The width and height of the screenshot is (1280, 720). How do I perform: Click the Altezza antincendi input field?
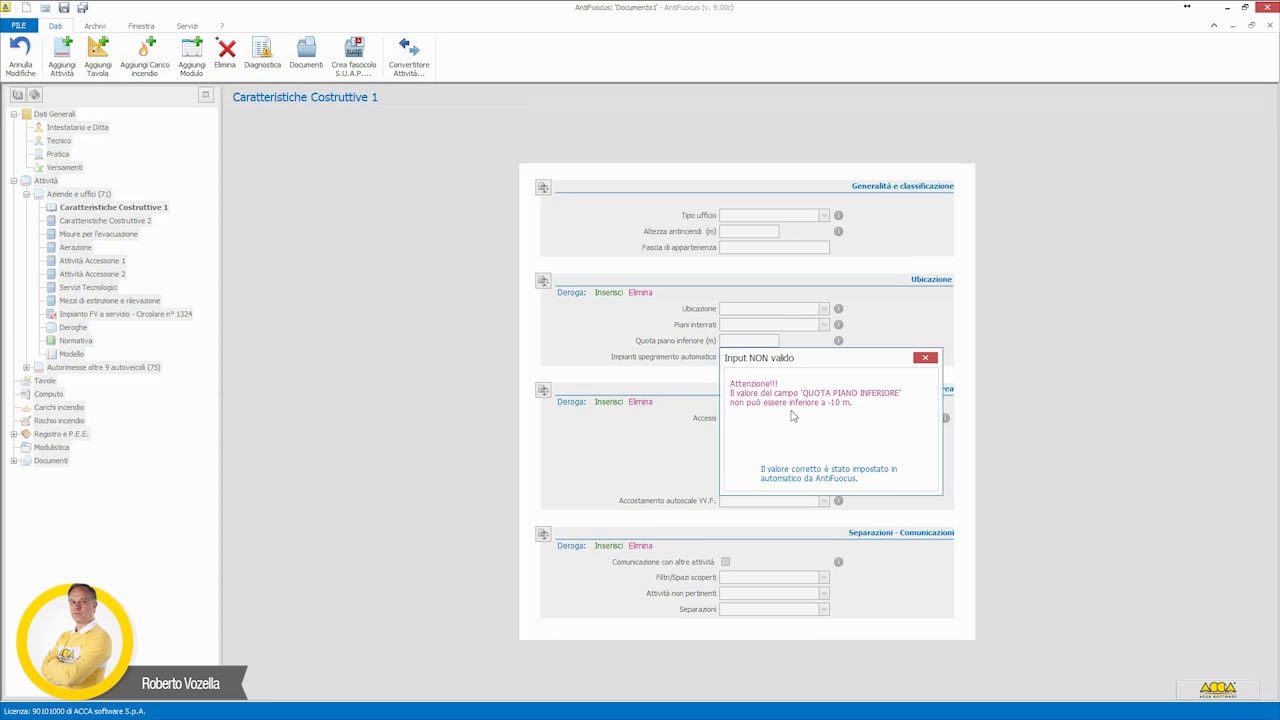(x=749, y=231)
